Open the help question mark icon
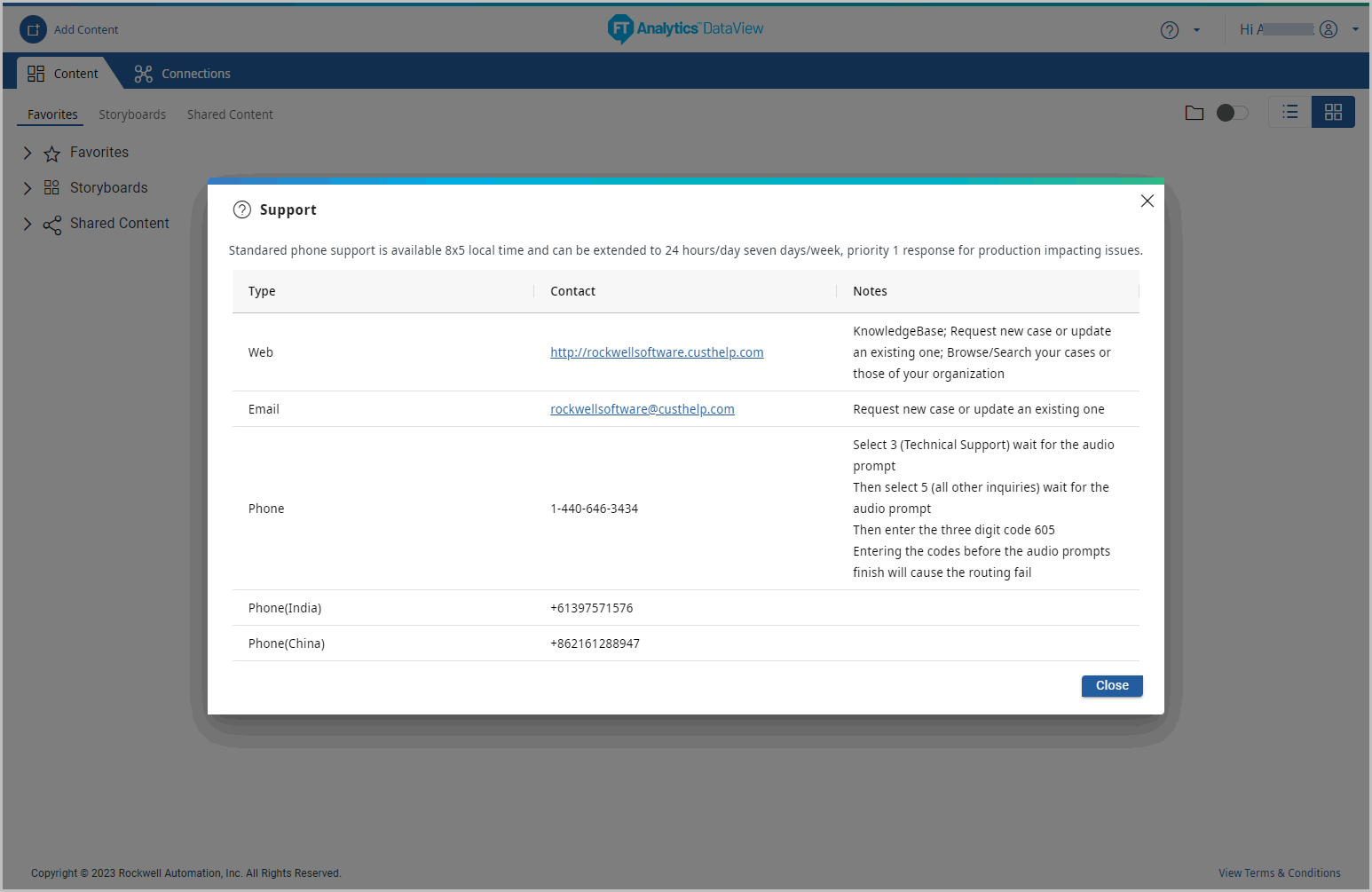 [x=1170, y=30]
